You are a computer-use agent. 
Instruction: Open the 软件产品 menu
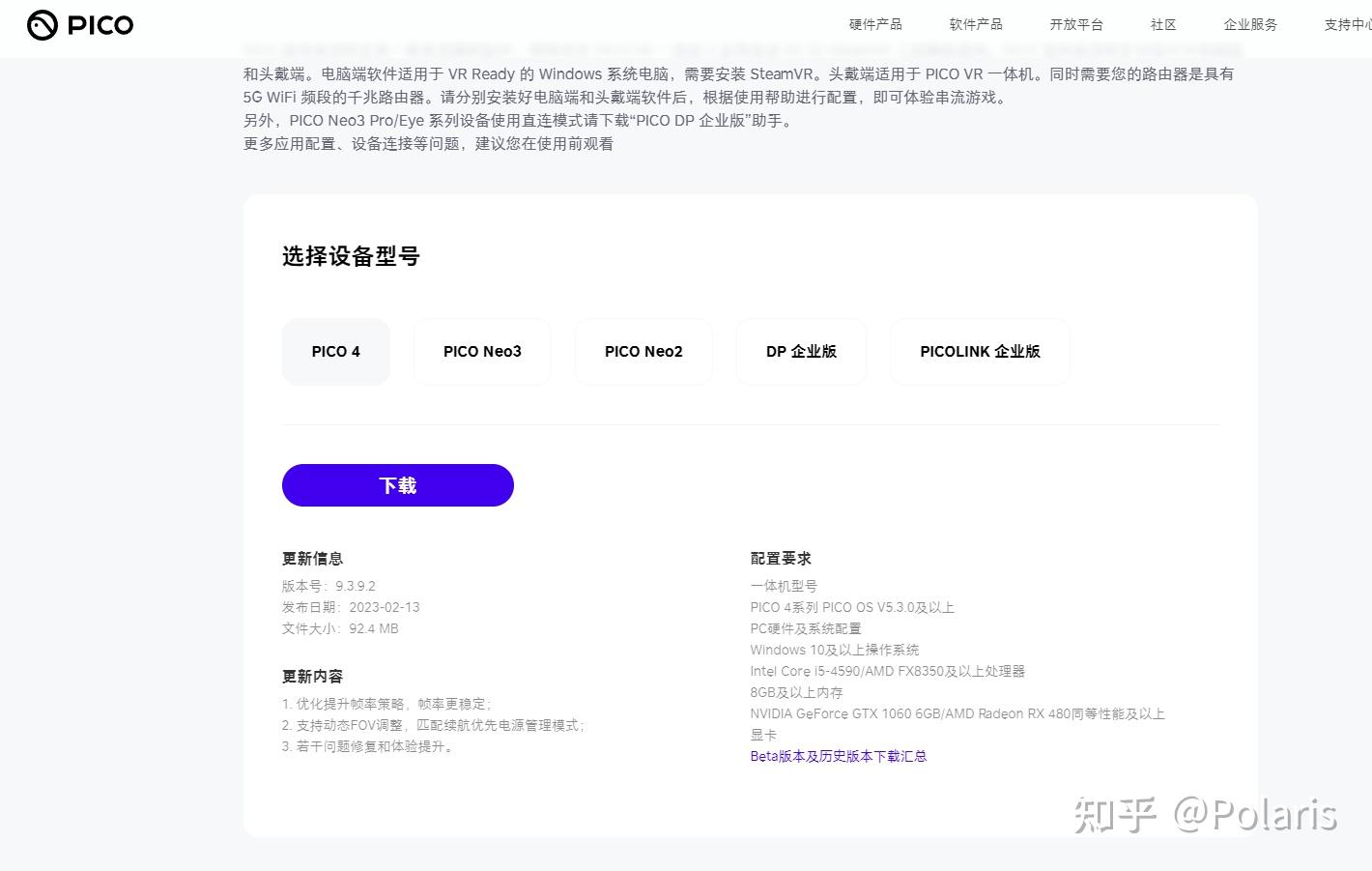coord(975,24)
